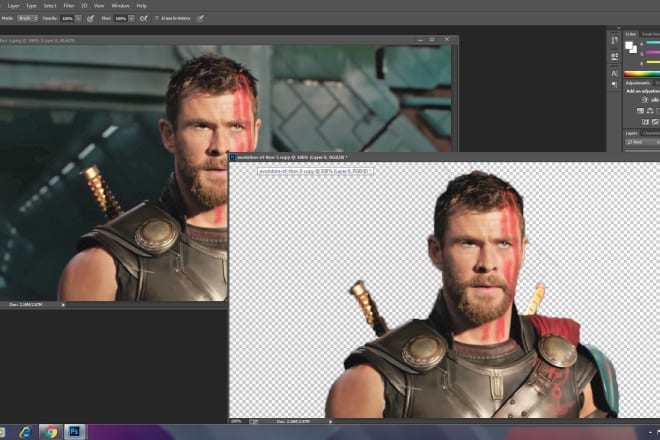Open the Select menu

point(50,6)
